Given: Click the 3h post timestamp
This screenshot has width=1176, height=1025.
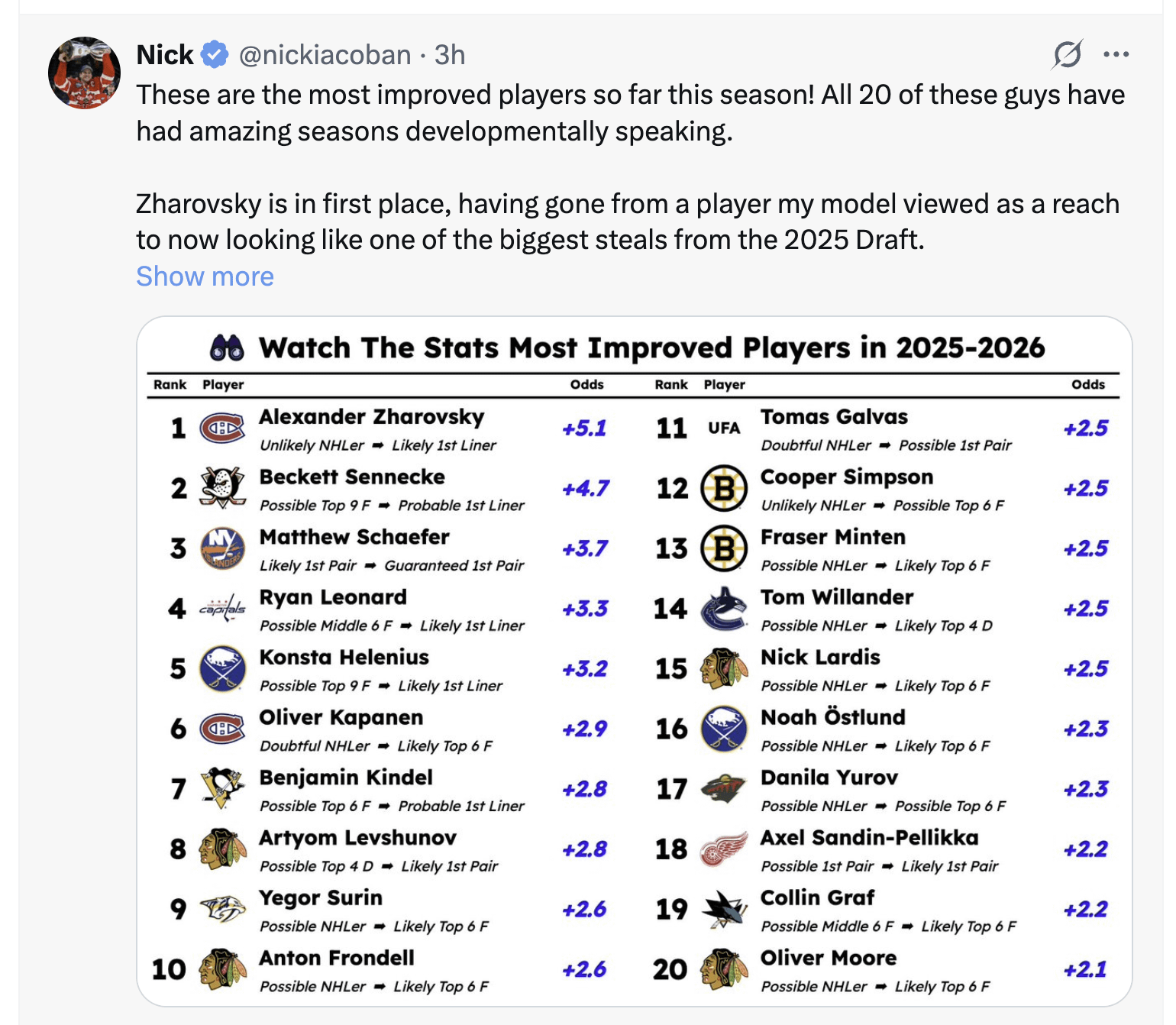Looking at the screenshot, I should 450,55.
